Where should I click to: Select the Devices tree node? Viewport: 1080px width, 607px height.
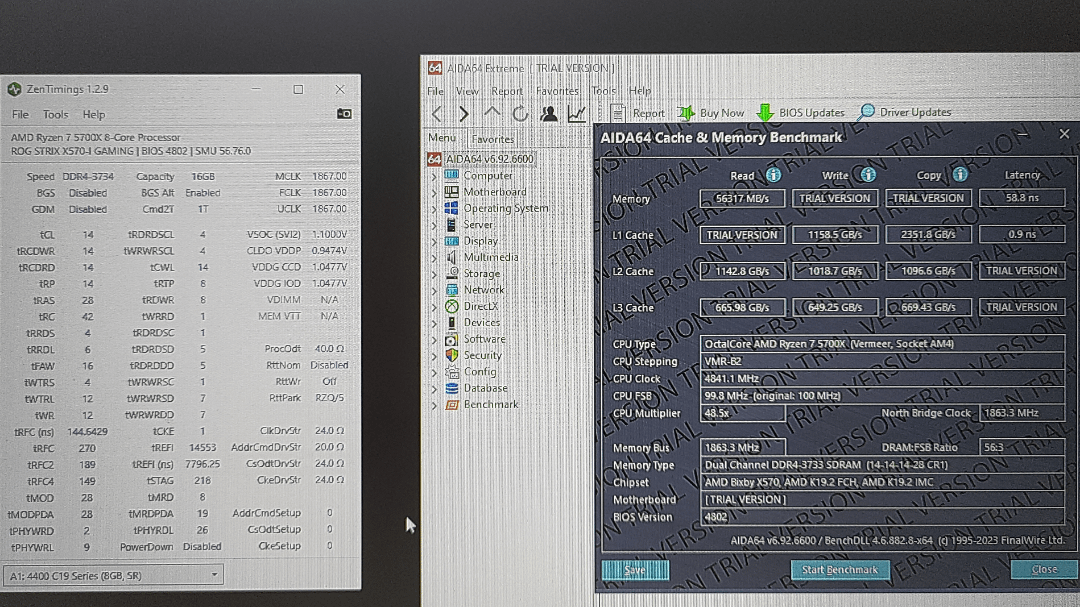481,322
